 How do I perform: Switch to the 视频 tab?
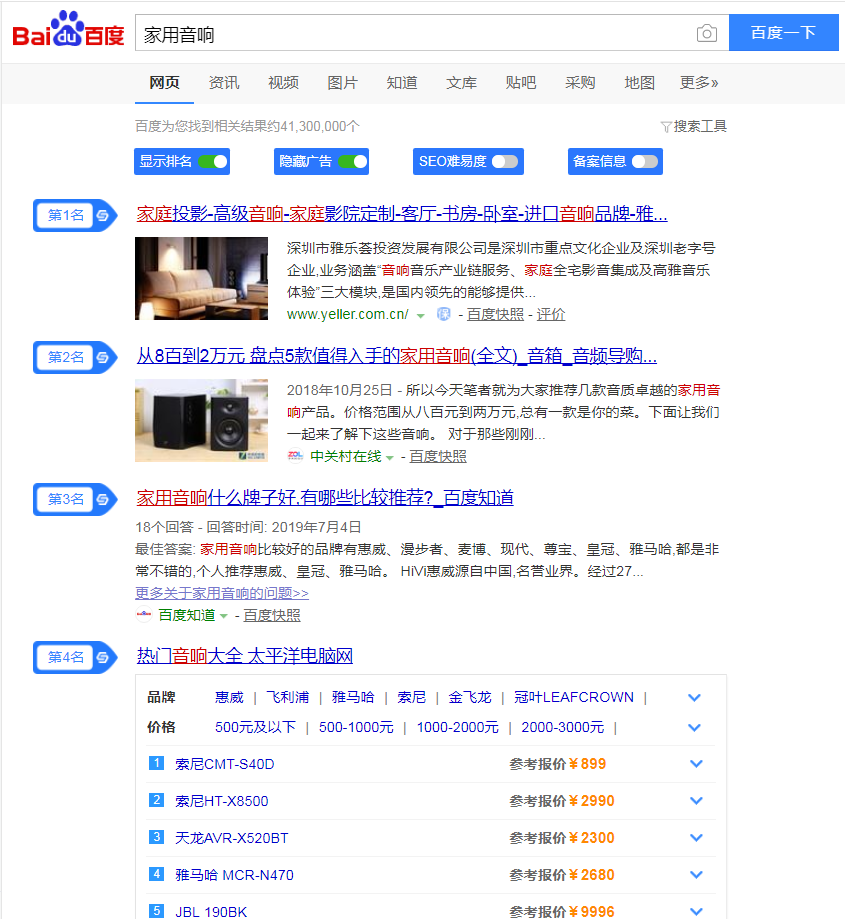[x=283, y=83]
